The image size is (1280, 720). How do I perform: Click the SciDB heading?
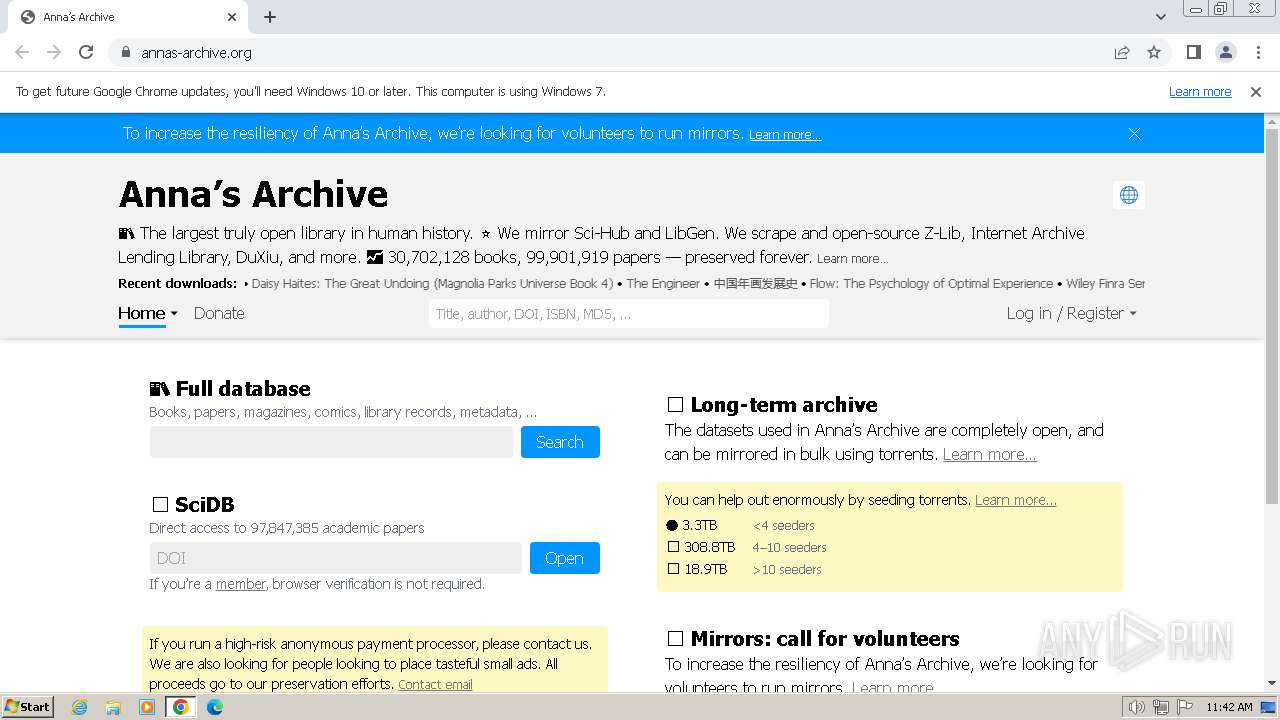[x=192, y=505]
